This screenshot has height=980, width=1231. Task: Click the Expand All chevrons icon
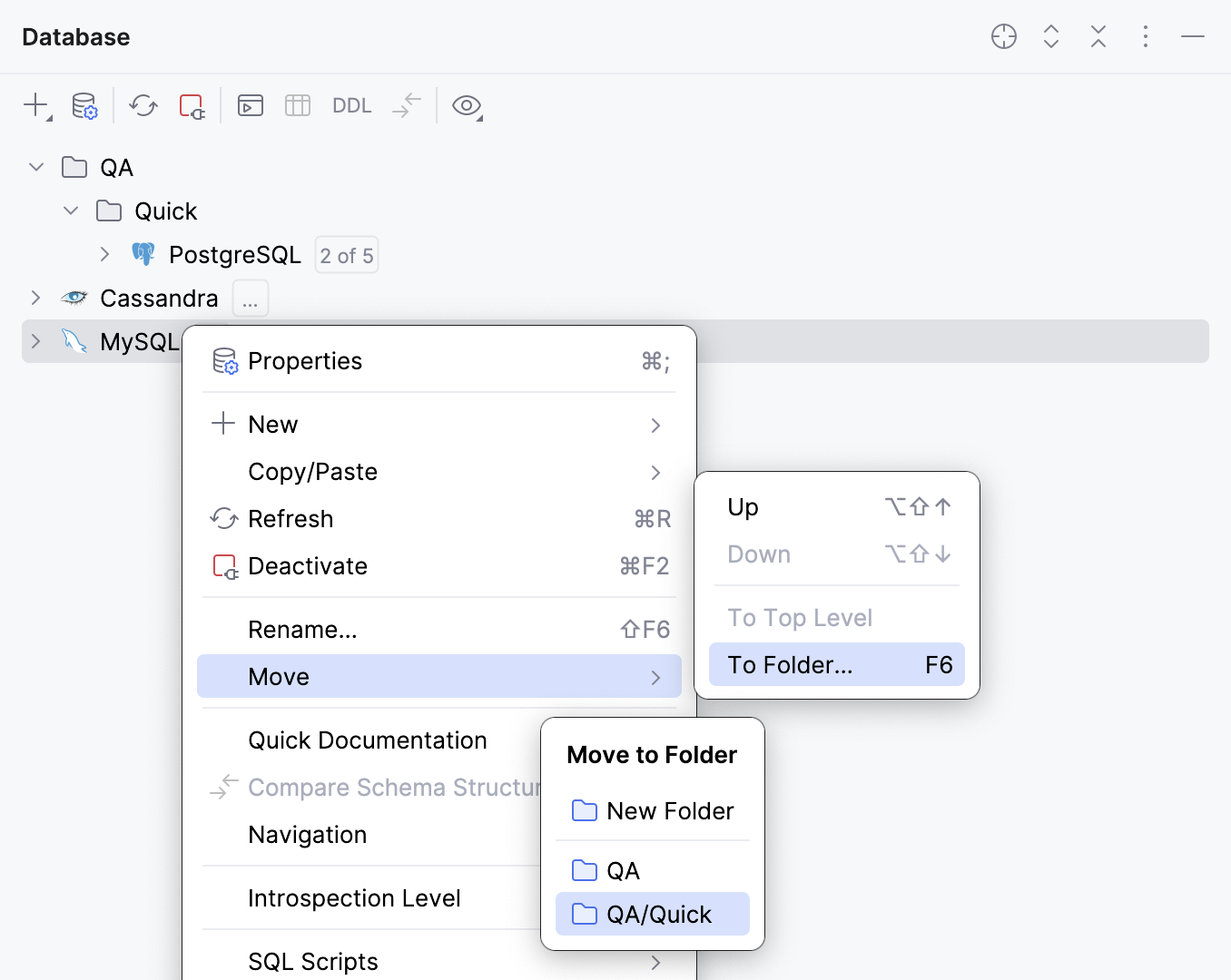[1051, 36]
